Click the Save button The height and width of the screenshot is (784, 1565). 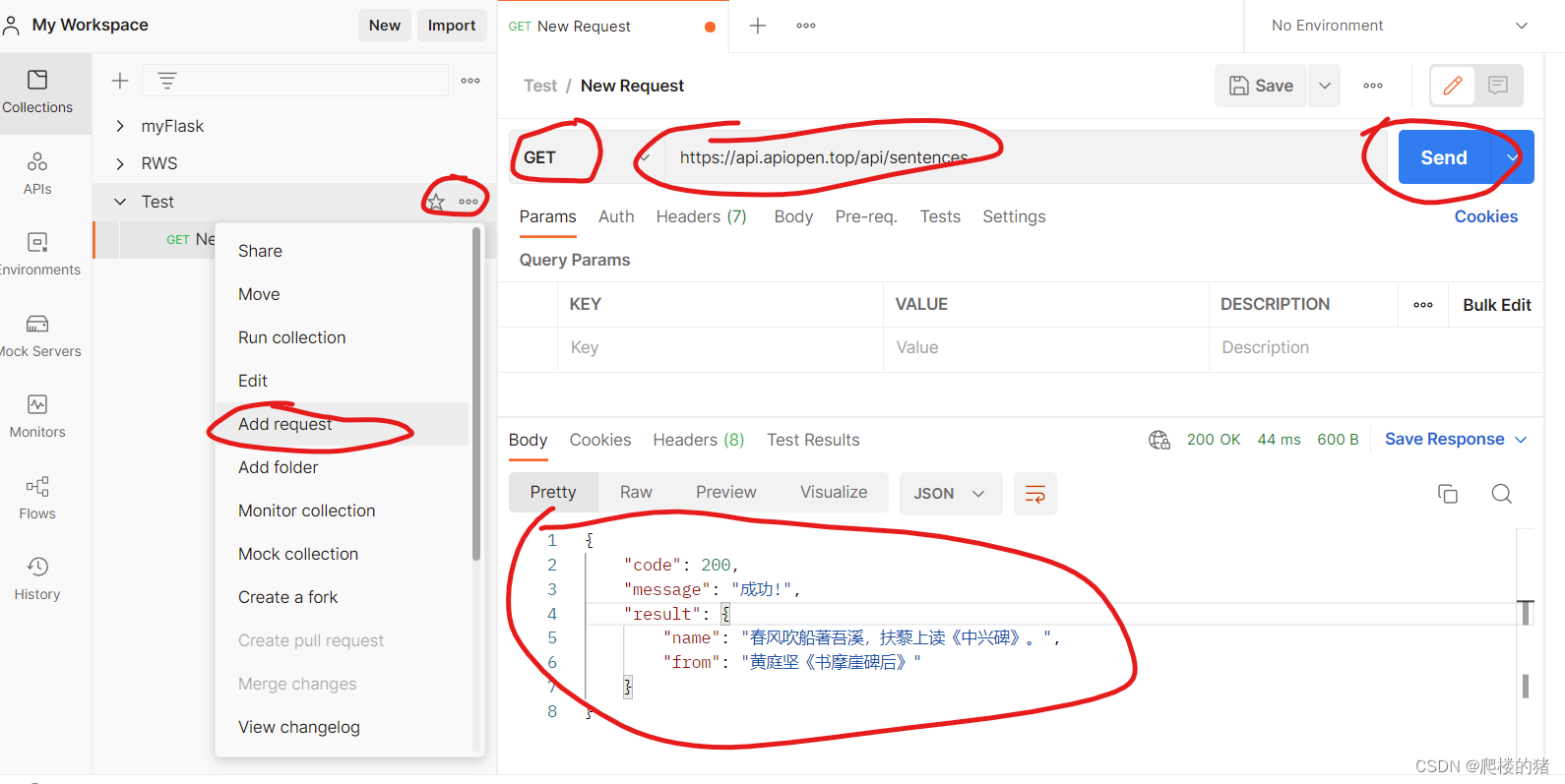click(x=1261, y=86)
